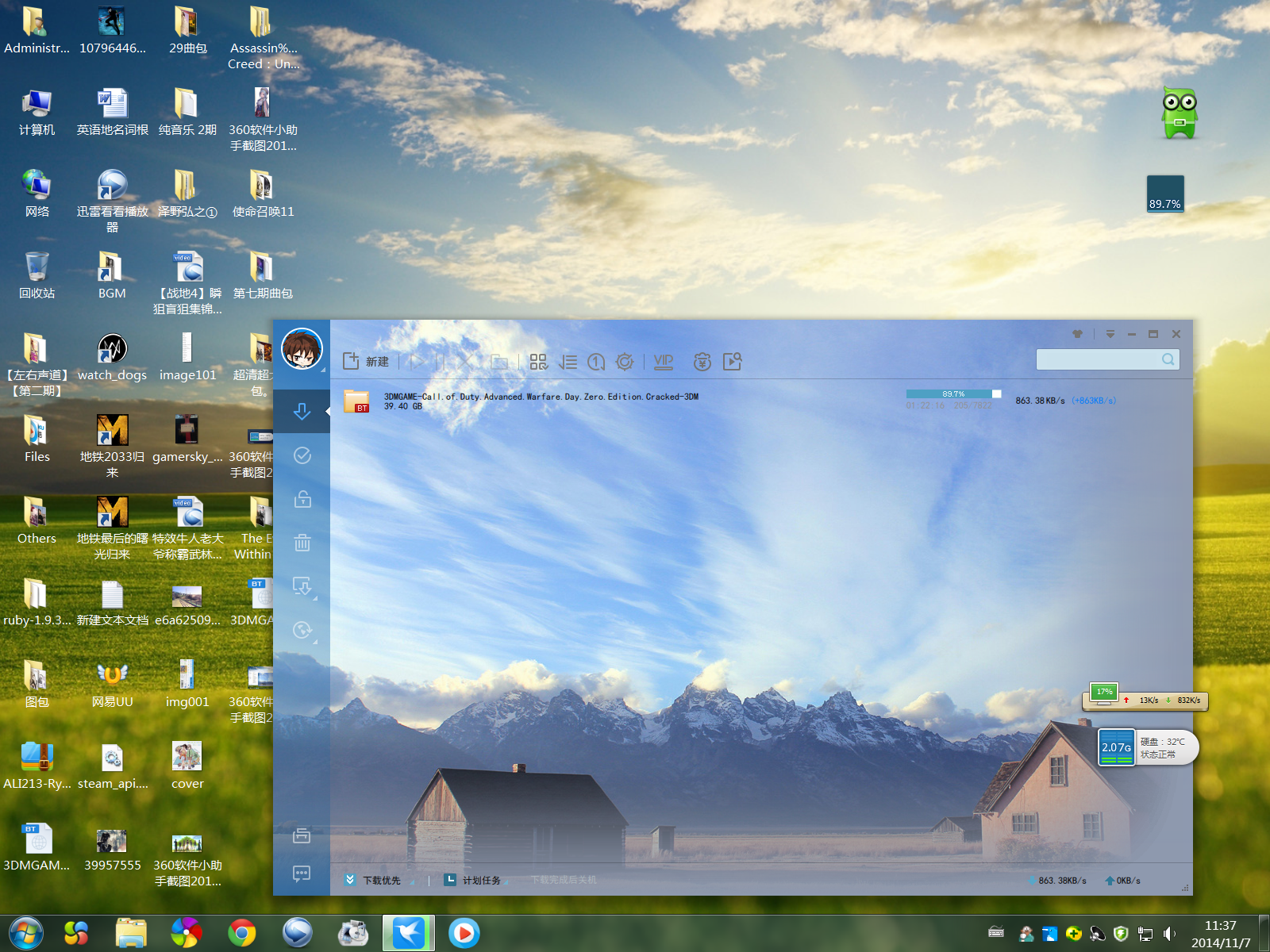The height and width of the screenshot is (952, 1270).
Task: Open Chrome from the taskbar
Action: click(x=242, y=933)
